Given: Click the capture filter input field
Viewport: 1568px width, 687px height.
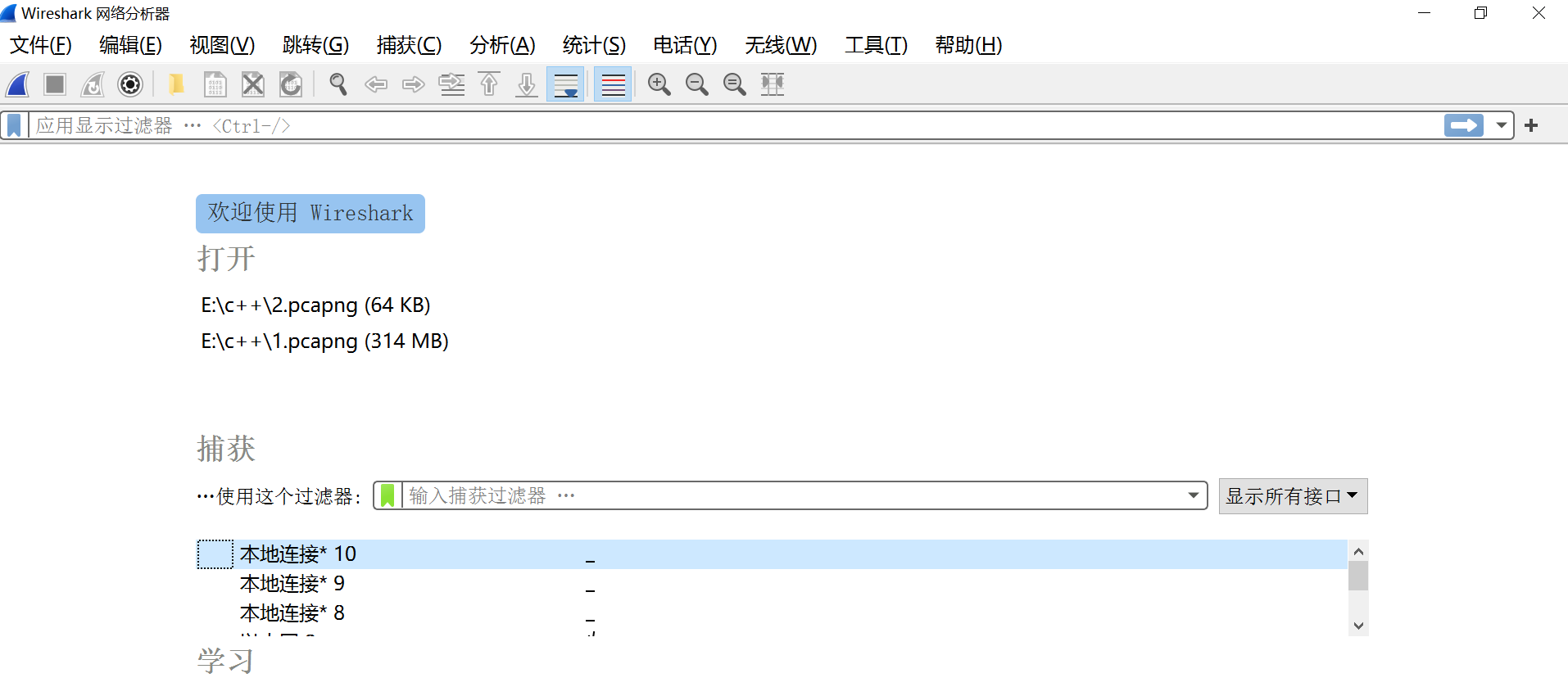Looking at the screenshot, I should click(793, 495).
